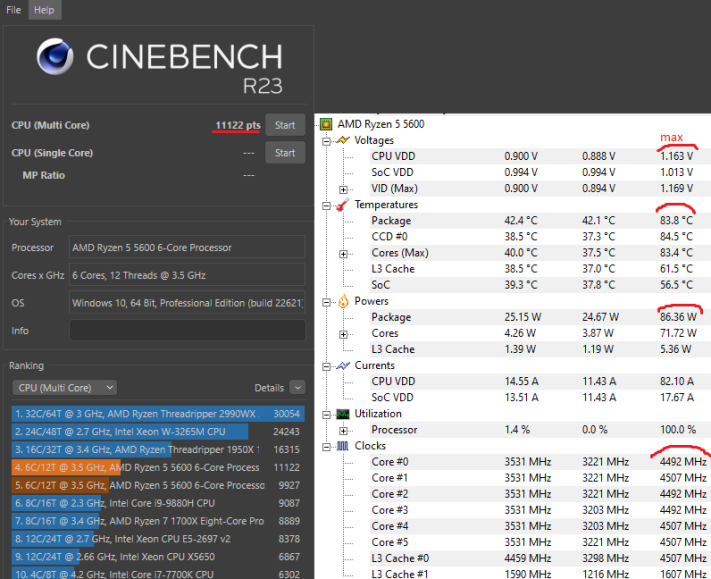Click the Temperatures thermometer icon

coord(343,204)
